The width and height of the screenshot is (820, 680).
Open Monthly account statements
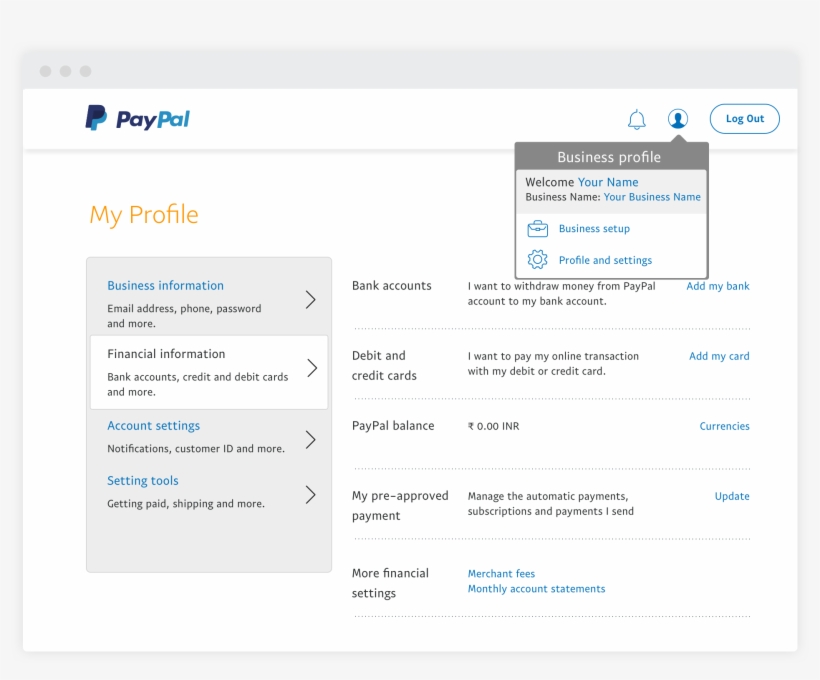[x=536, y=589]
